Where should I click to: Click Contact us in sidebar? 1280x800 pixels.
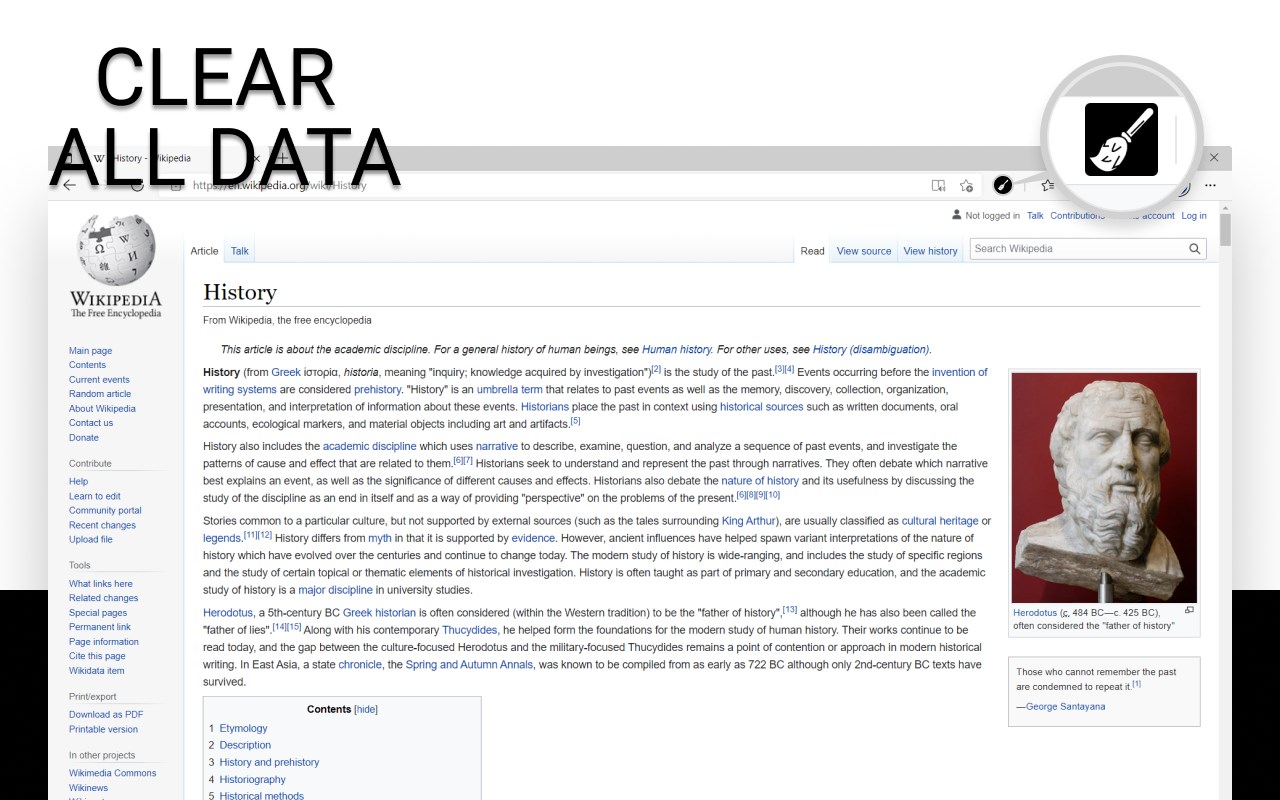coord(91,423)
